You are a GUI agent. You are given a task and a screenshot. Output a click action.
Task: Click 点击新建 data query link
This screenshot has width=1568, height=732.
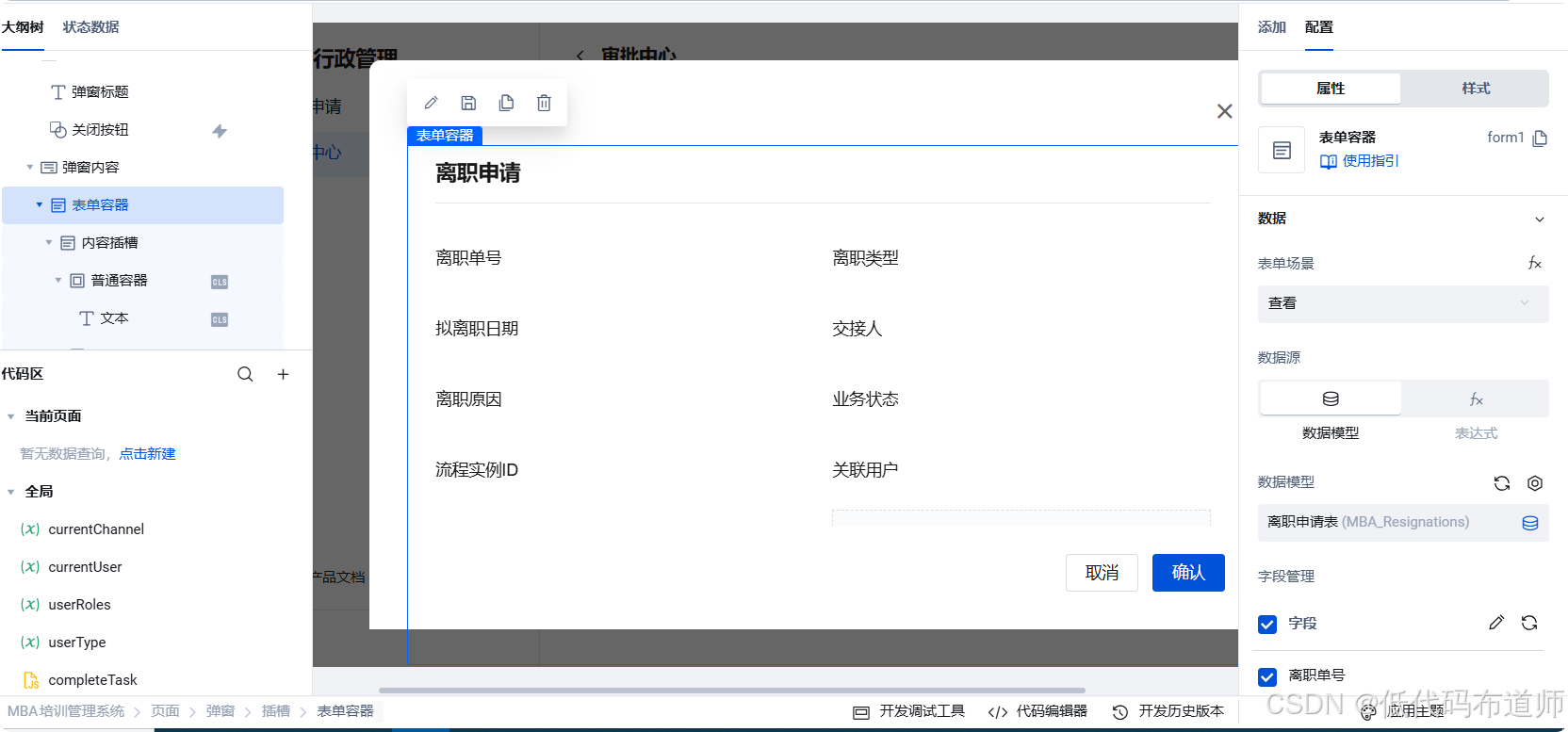point(147,454)
